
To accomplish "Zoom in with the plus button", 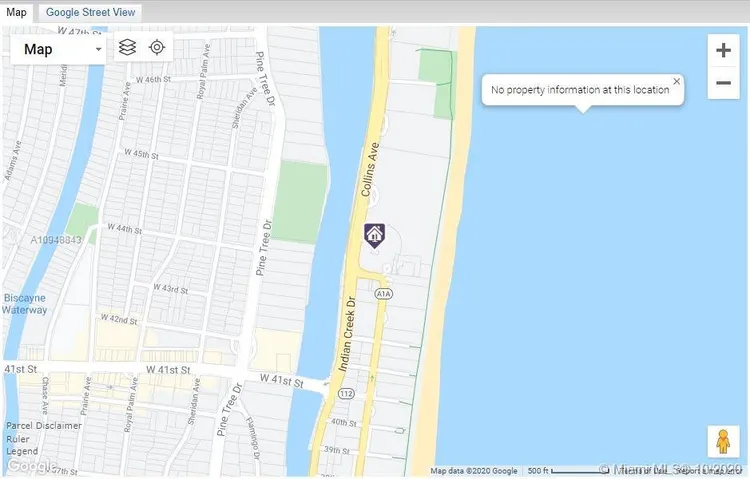I will 723,50.
